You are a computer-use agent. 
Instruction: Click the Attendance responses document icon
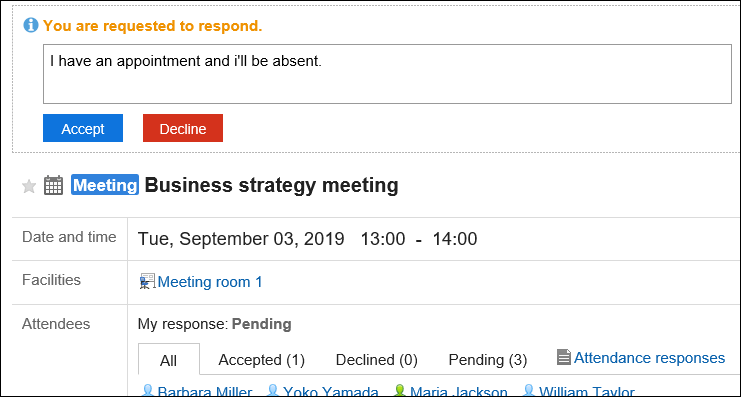(564, 357)
